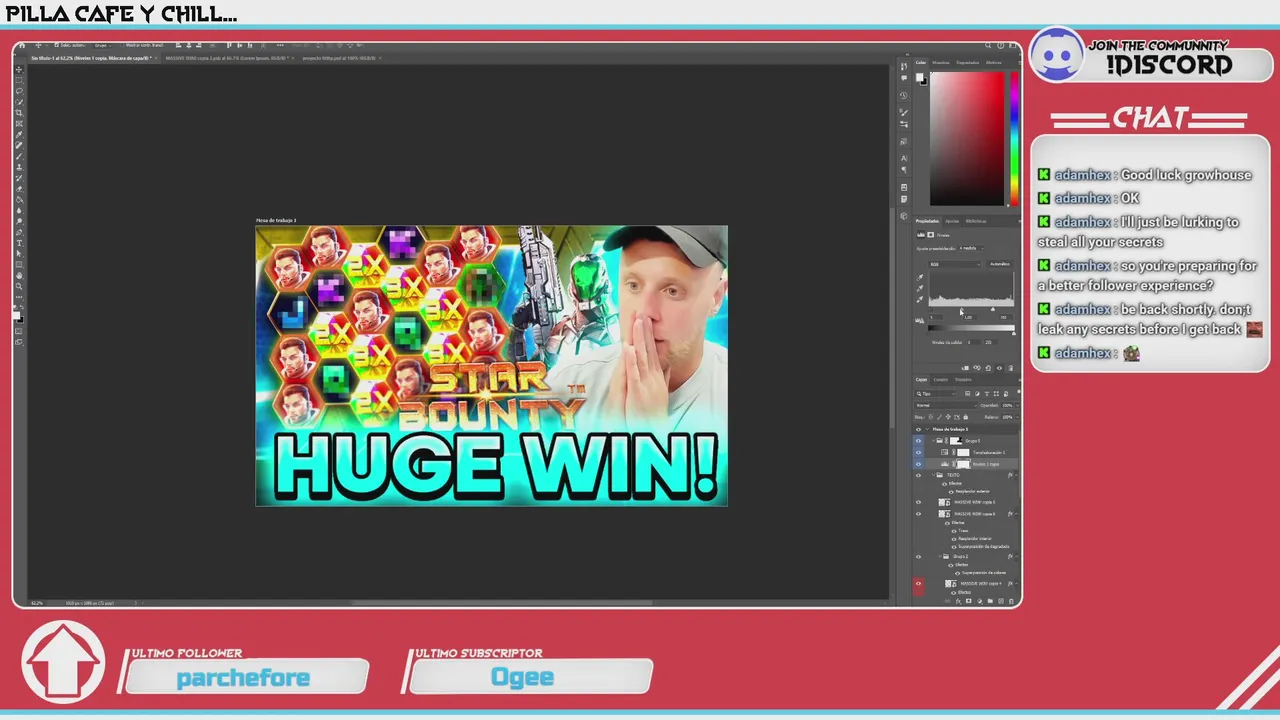Reset adjustment defaults in Properties footer

[x=988, y=368]
